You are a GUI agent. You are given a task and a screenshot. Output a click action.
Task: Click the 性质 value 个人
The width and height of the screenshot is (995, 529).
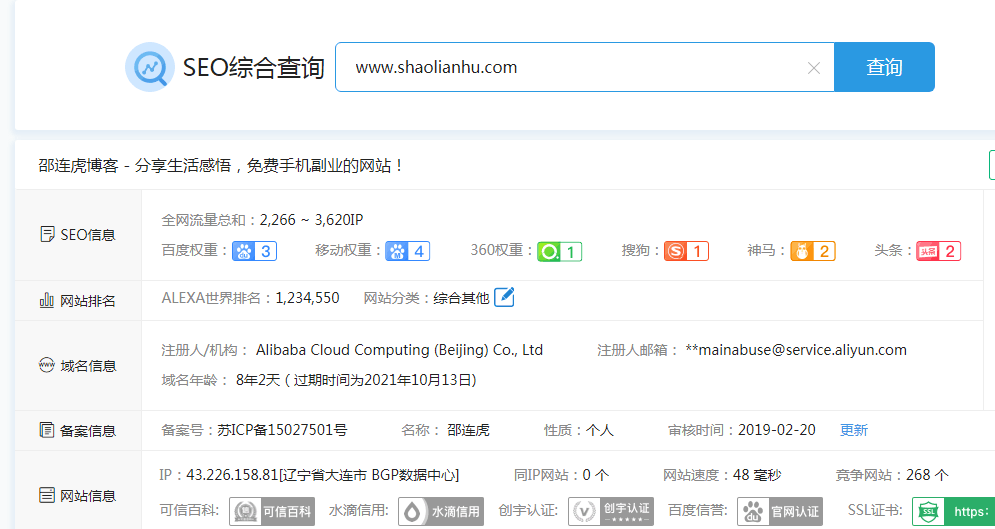[600, 430]
